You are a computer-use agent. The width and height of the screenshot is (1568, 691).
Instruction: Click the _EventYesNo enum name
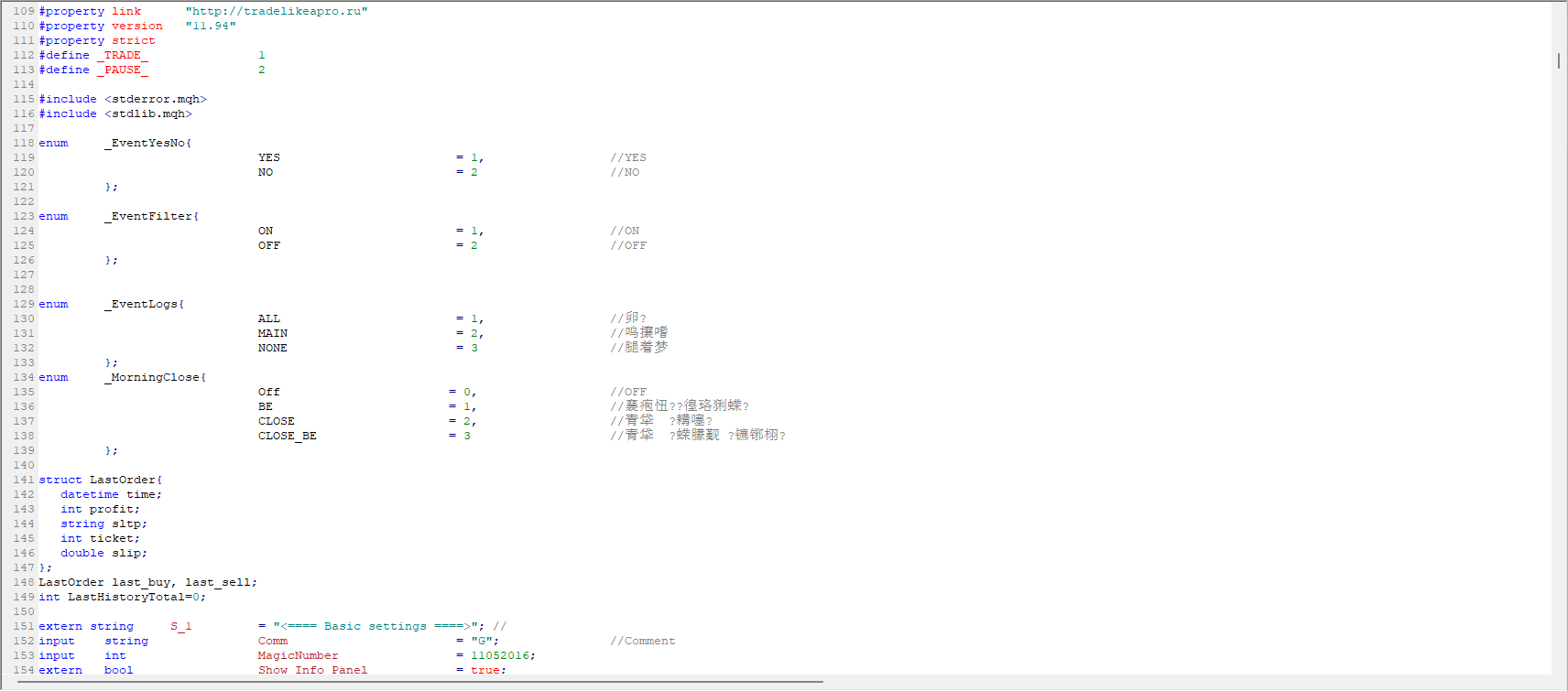(x=145, y=143)
